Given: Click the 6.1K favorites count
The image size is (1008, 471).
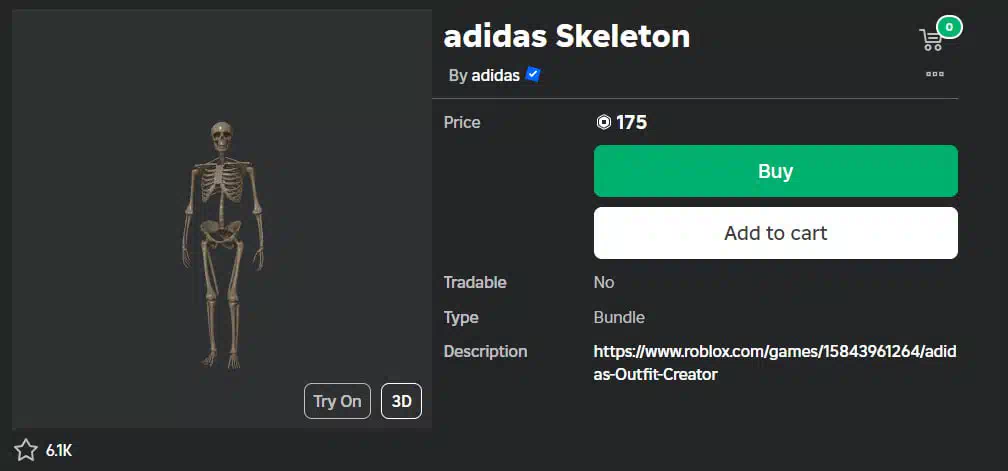Looking at the screenshot, I should [59, 450].
